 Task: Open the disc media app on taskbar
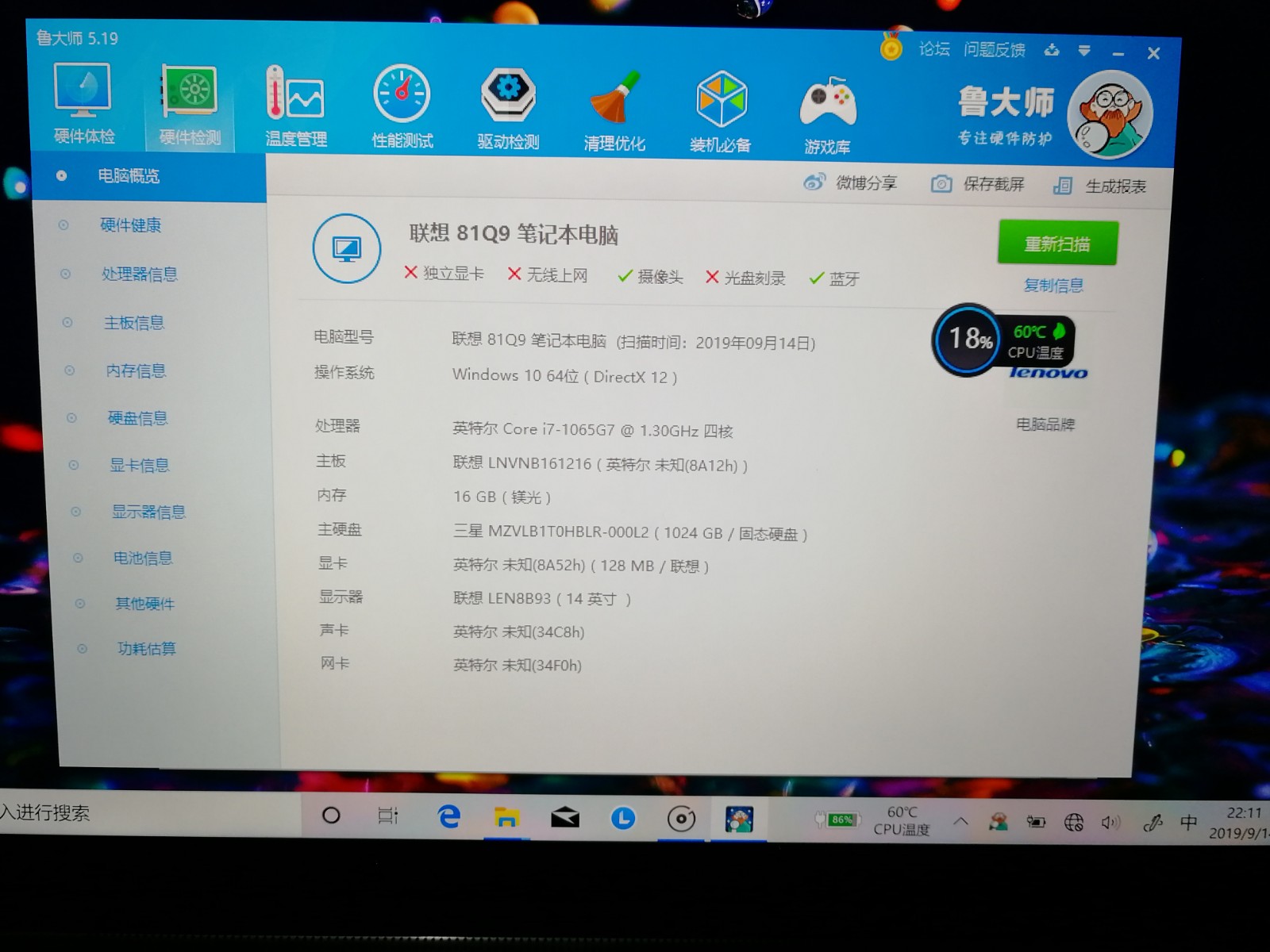click(x=681, y=819)
